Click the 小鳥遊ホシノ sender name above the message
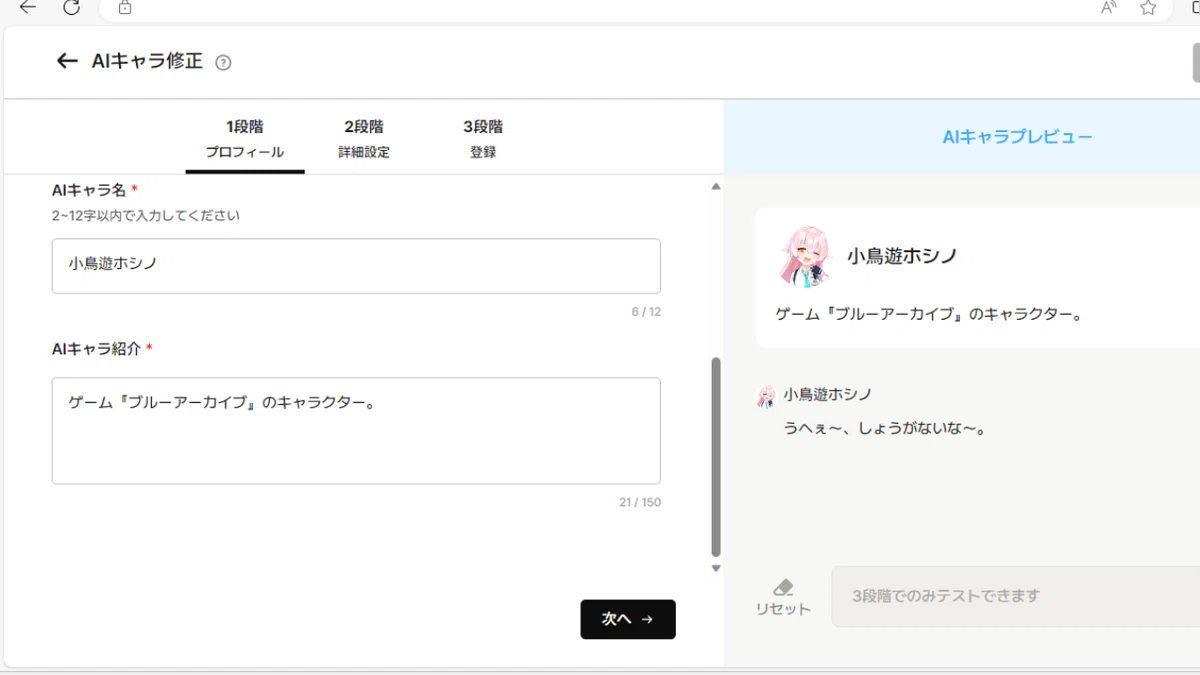1200x675 pixels. tap(827, 394)
